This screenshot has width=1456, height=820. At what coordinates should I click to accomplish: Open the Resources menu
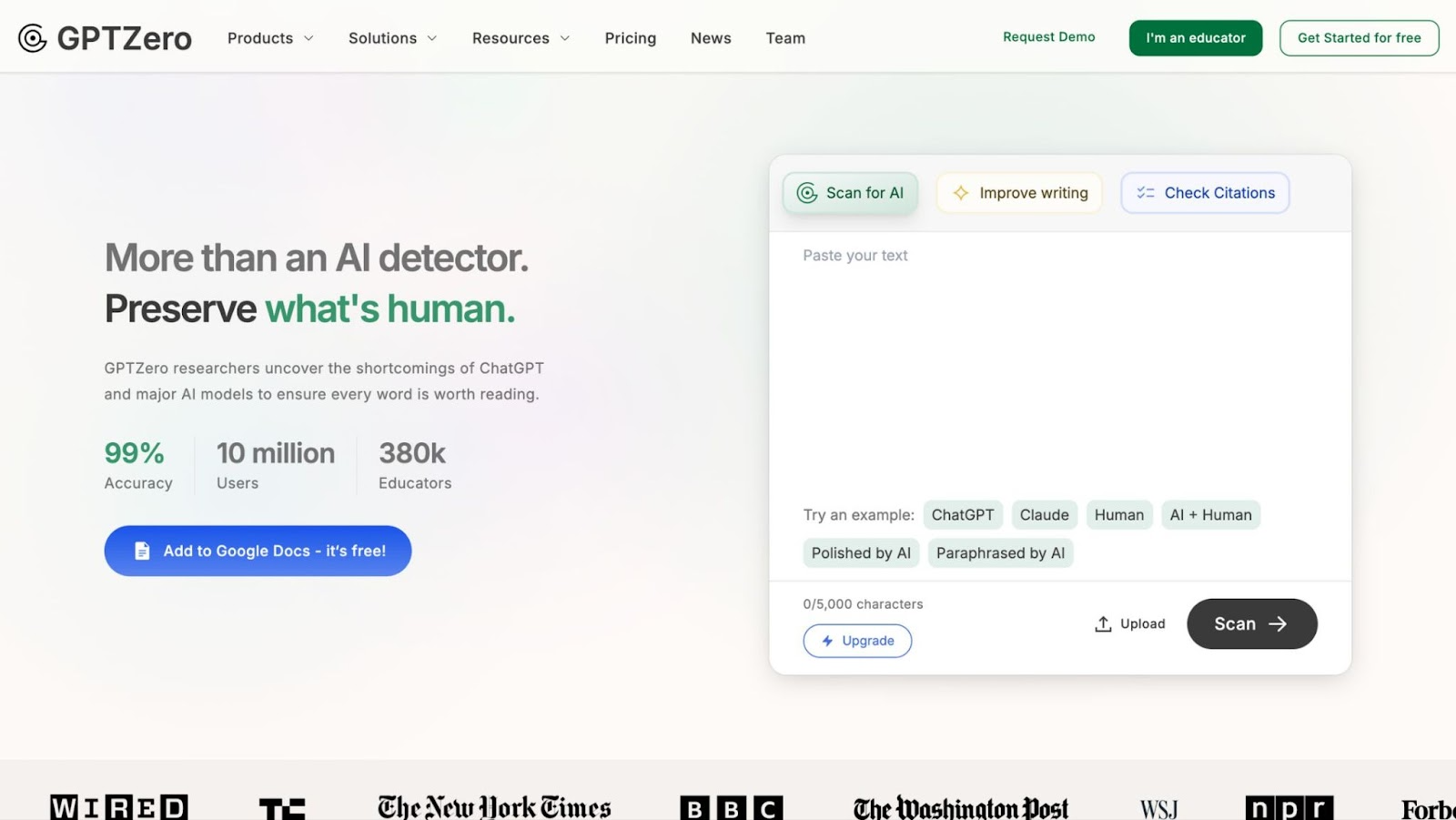(x=521, y=38)
